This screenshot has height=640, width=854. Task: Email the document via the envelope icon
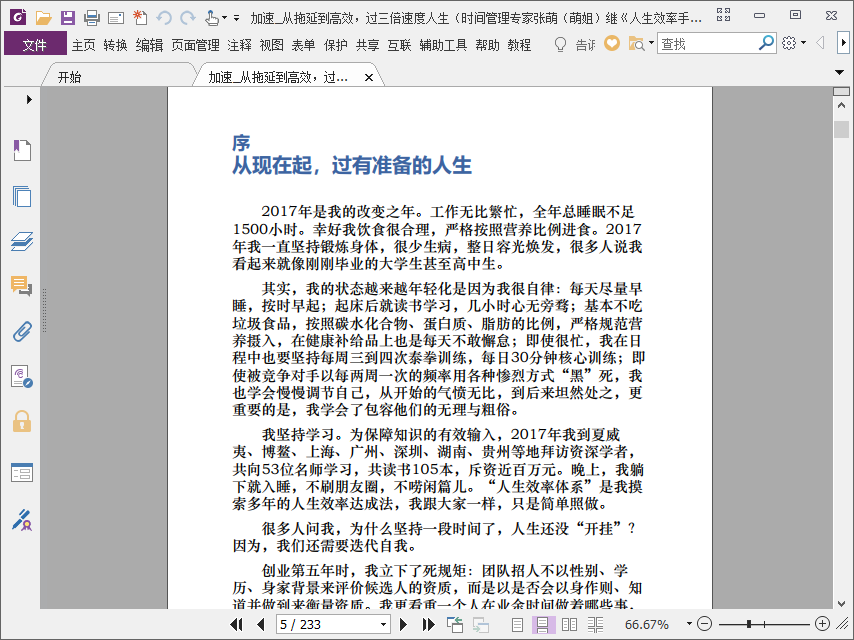pos(115,19)
